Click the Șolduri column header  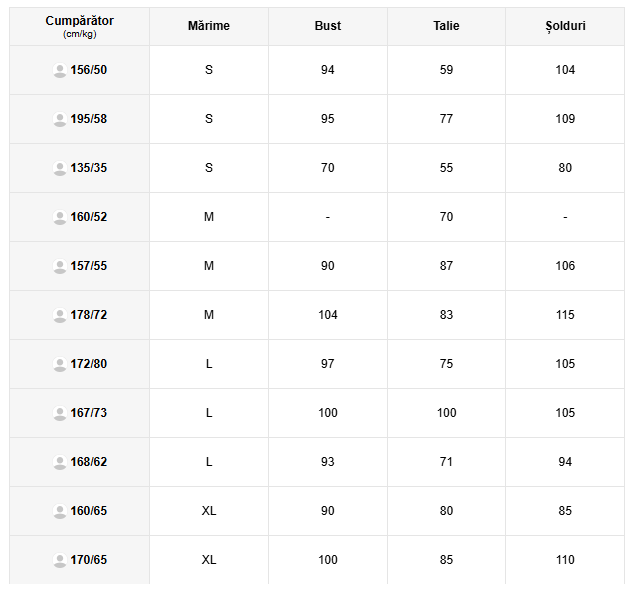point(565,26)
